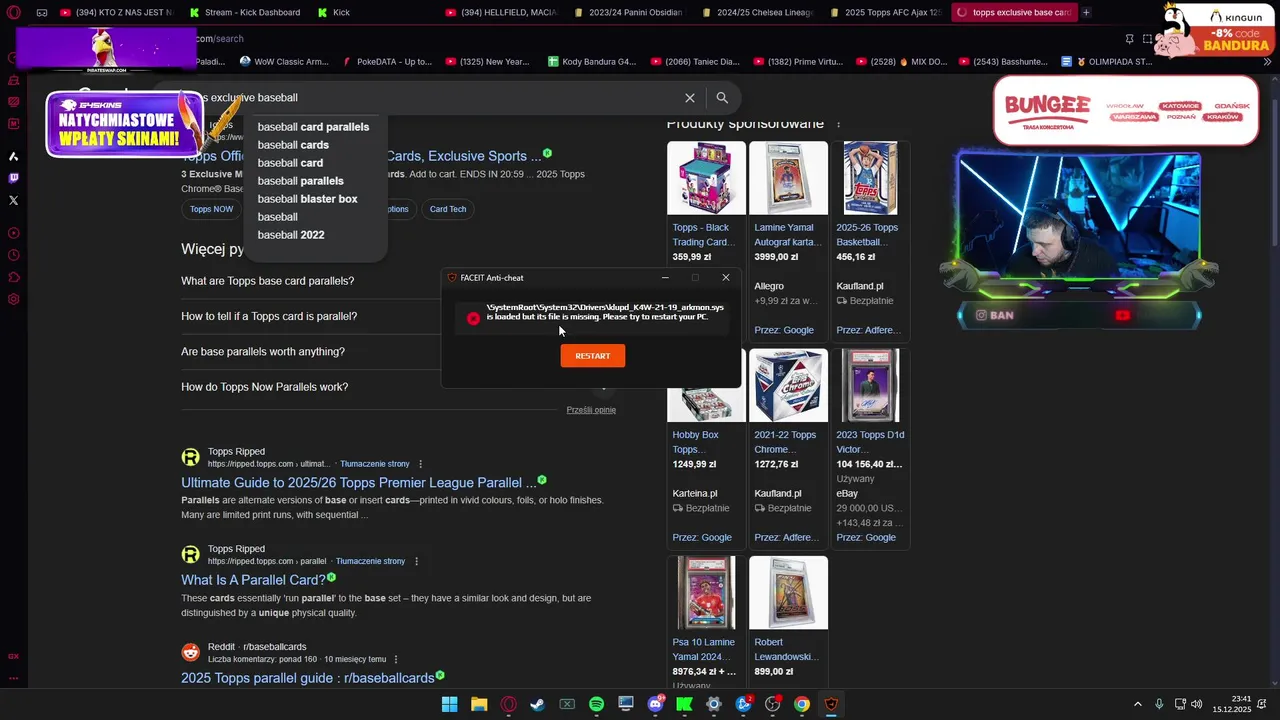1280x720 pixels.
Task: Expand Are base parallels worth anything question
Action: click(263, 352)
